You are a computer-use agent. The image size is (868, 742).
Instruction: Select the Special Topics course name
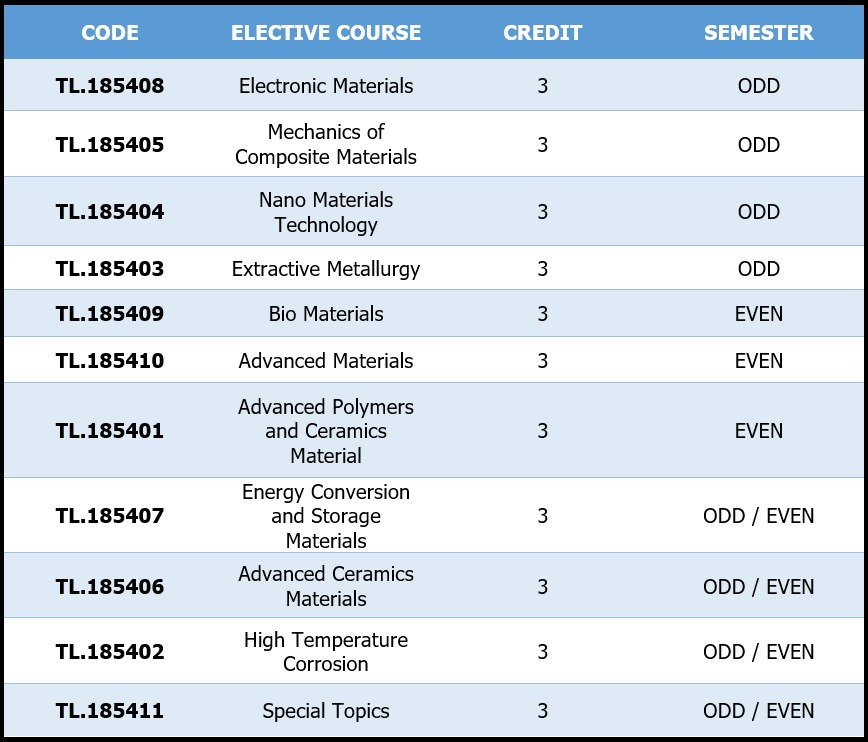326,711
